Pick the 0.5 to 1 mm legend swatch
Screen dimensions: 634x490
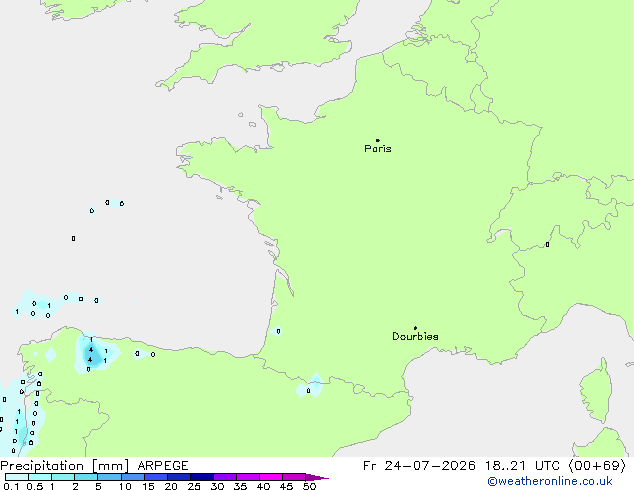[40, 477]
